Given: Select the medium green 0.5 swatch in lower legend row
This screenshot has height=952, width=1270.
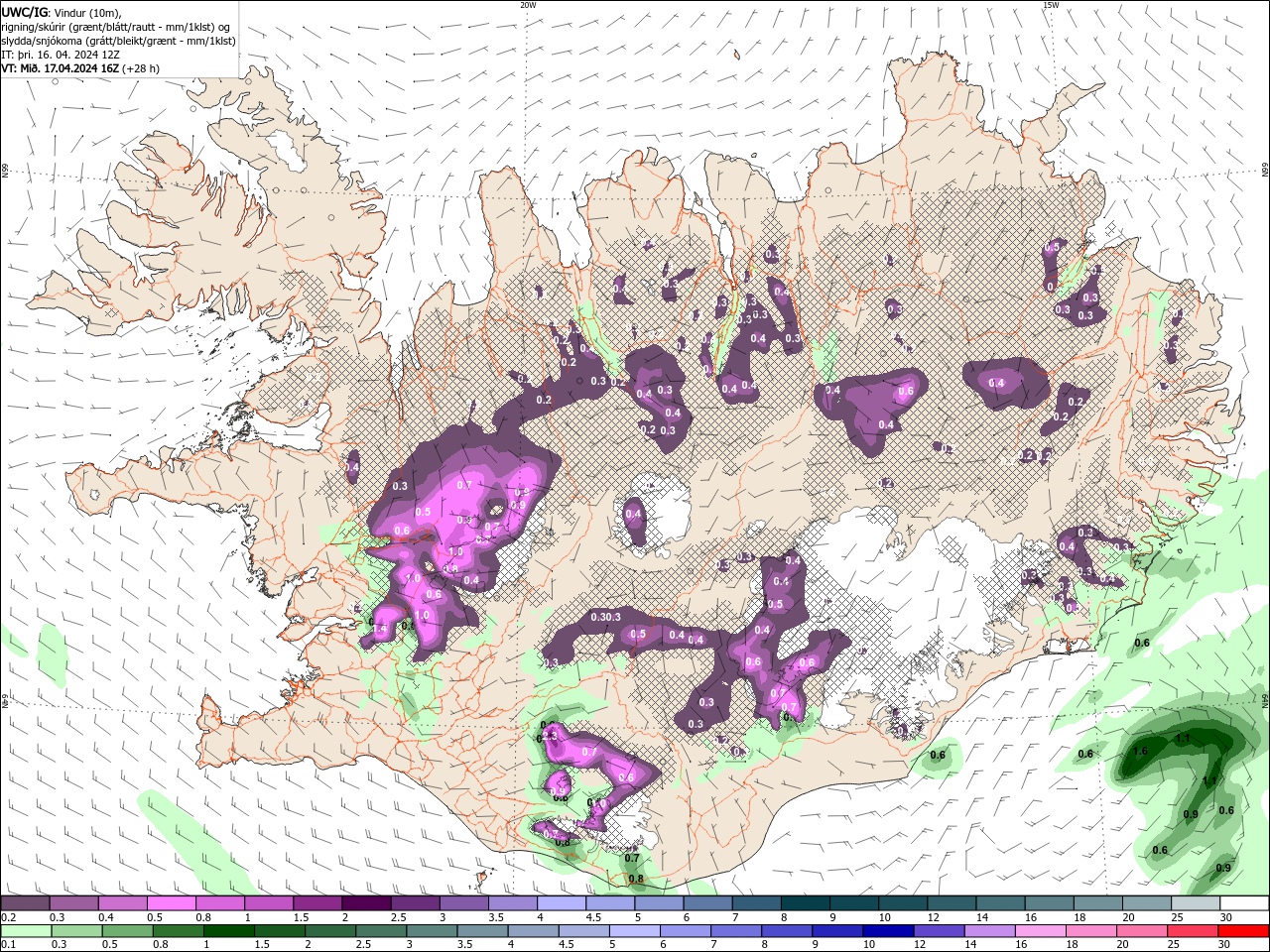Looking at the screenshot, I should pos(127,931).
